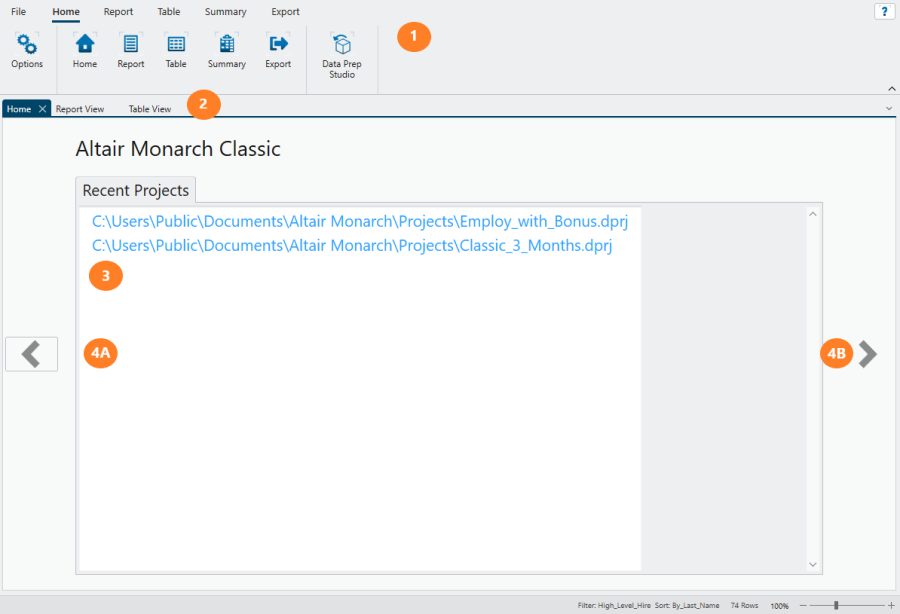The width and height of the screenshot is (900, 614).
Task: Open the File menu
Action: 18,11
